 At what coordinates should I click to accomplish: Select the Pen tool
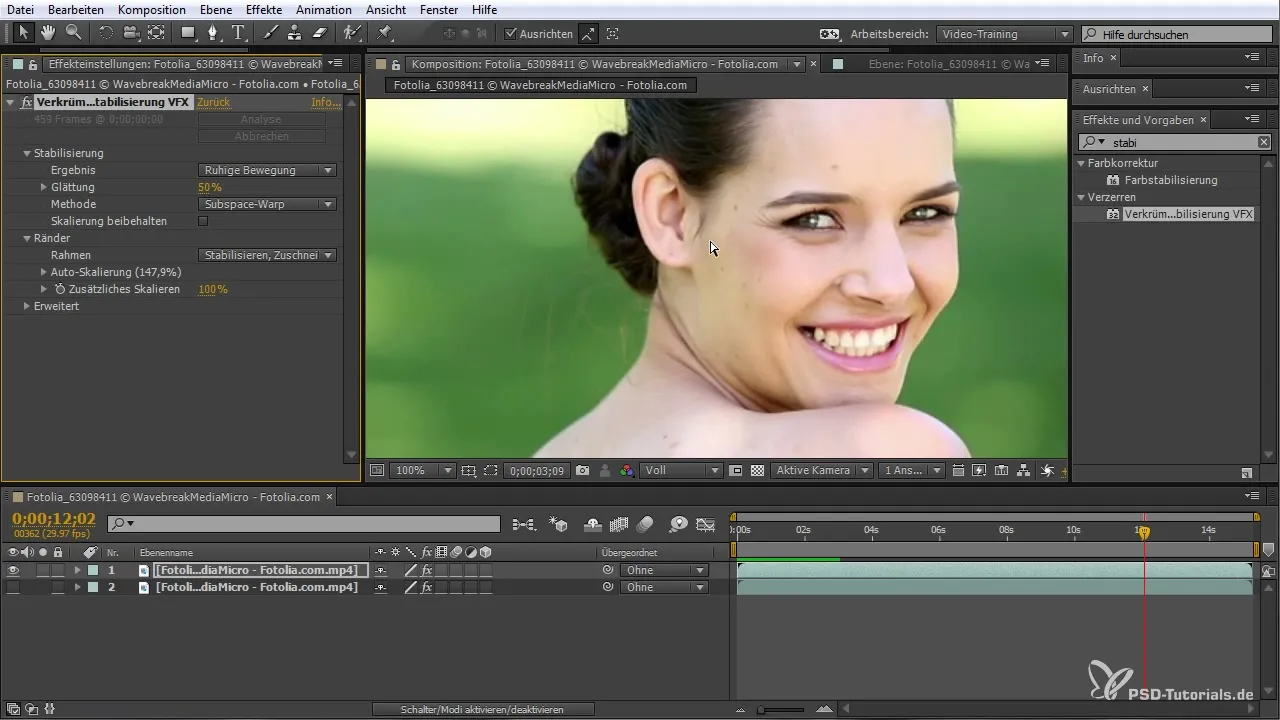[x=213, y=33]
